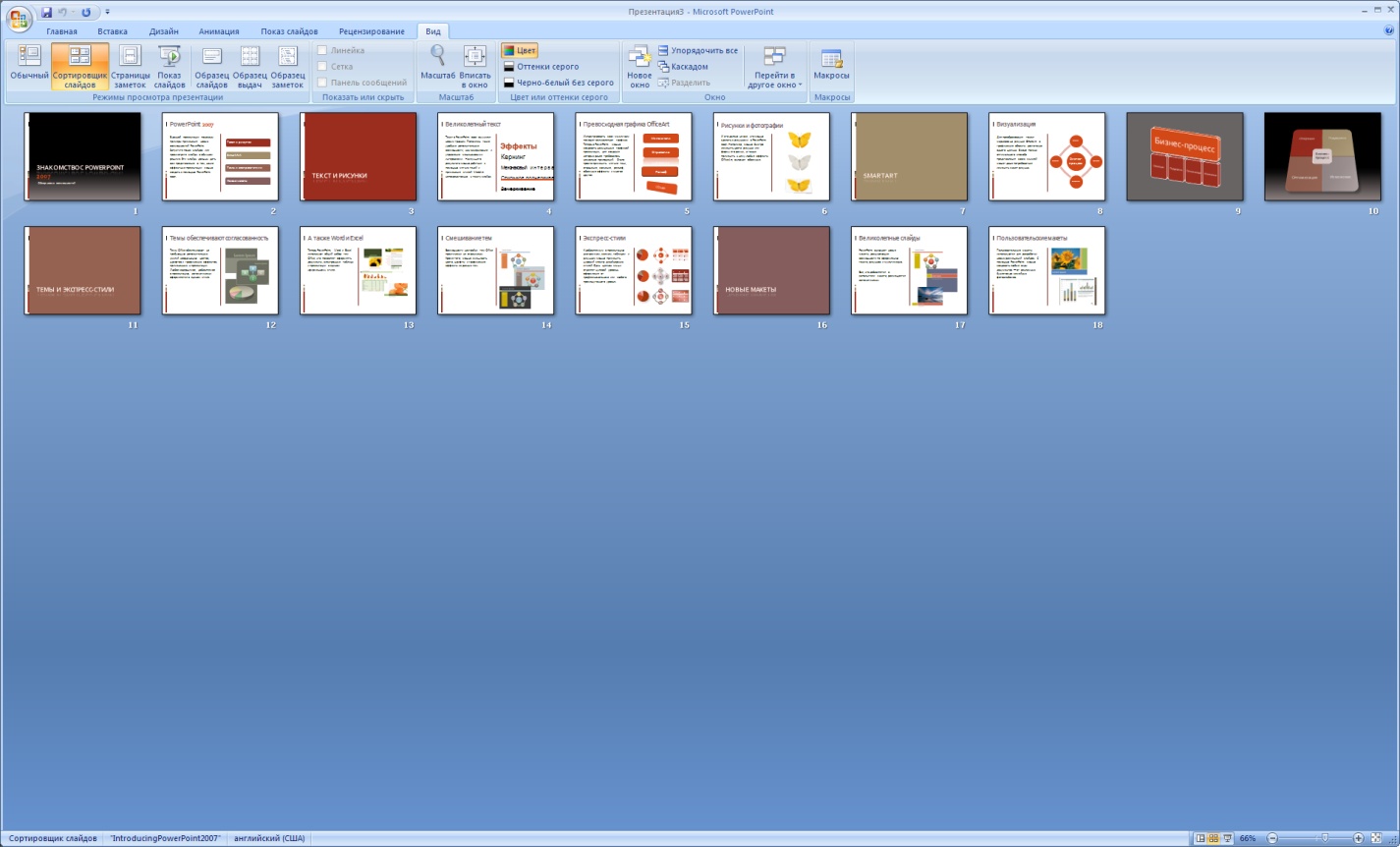Start slide show from status bar icon
The width and height of the screenshot is (1400, 847).
coord(1227,838)
